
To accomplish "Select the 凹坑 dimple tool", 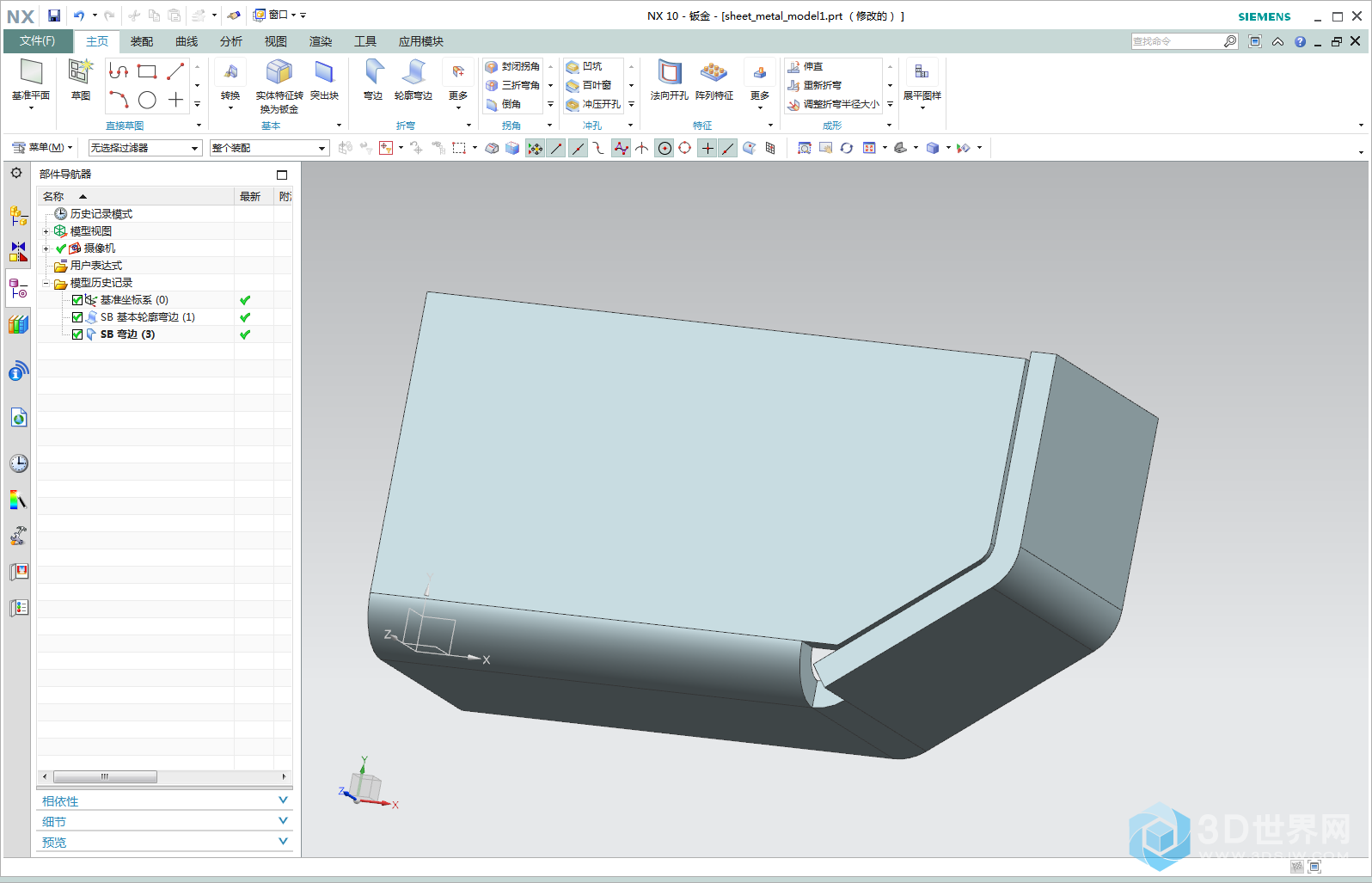I will [x=585, y=66].
